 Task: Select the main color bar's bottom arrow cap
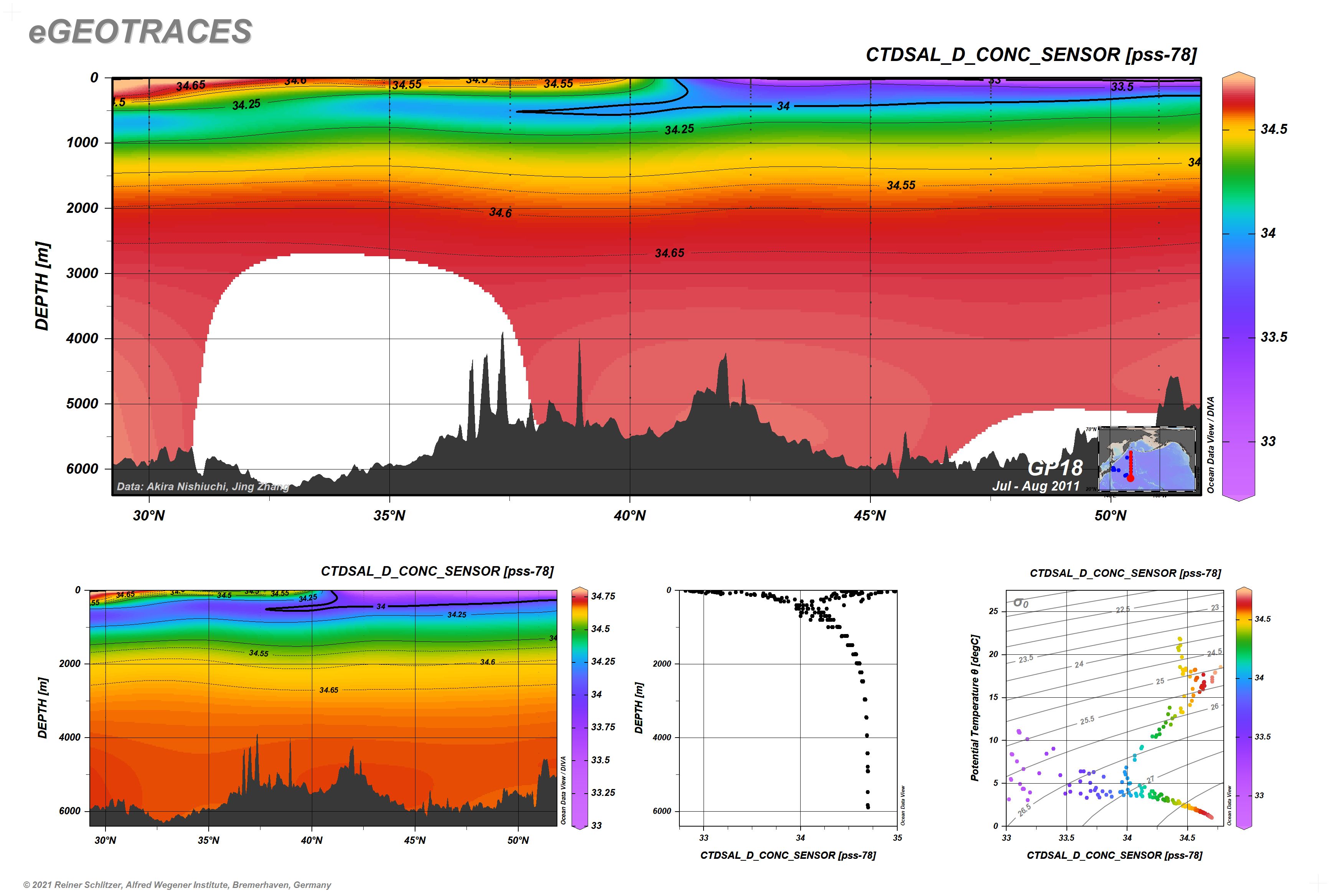1238,497
